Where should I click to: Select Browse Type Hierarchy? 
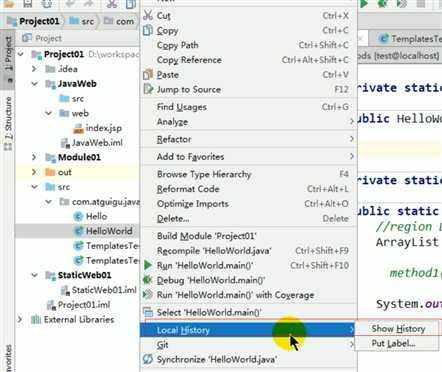point(249,174)
